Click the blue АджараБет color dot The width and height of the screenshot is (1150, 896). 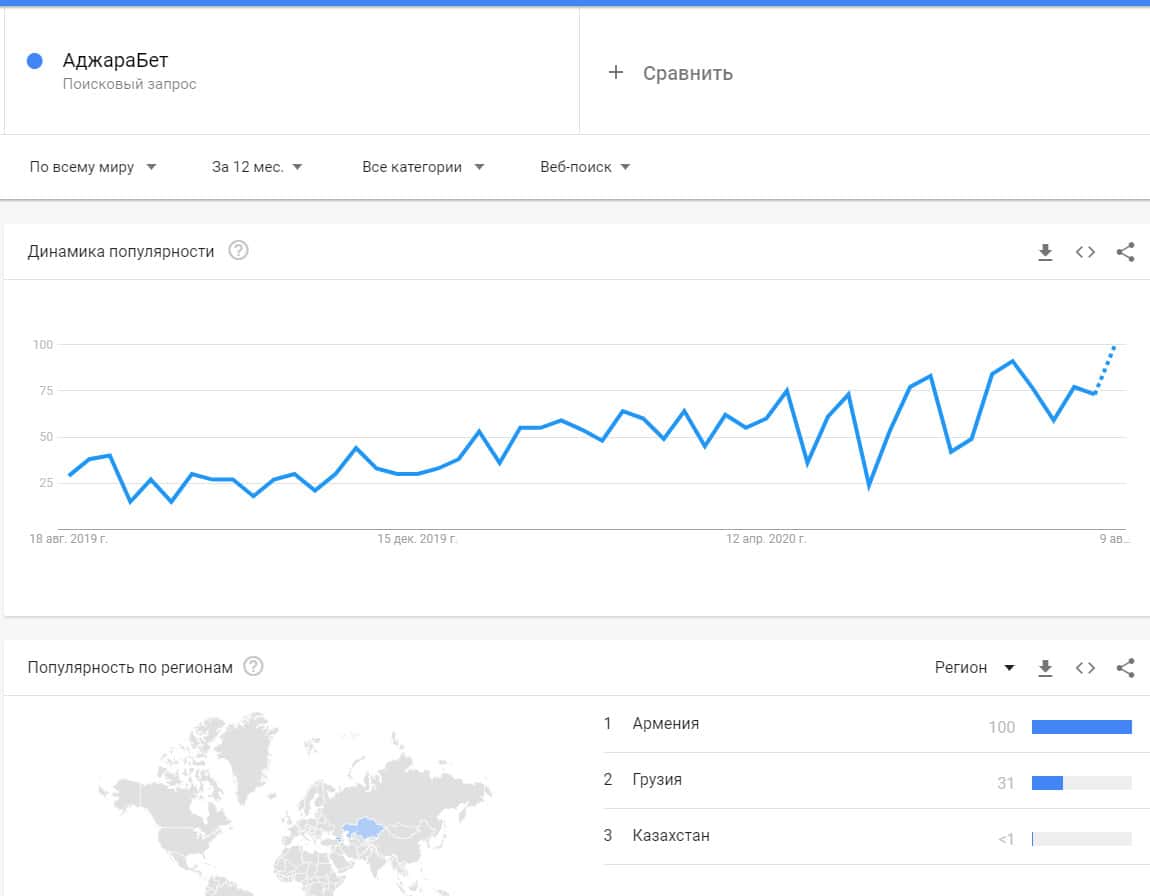point(35,61)
